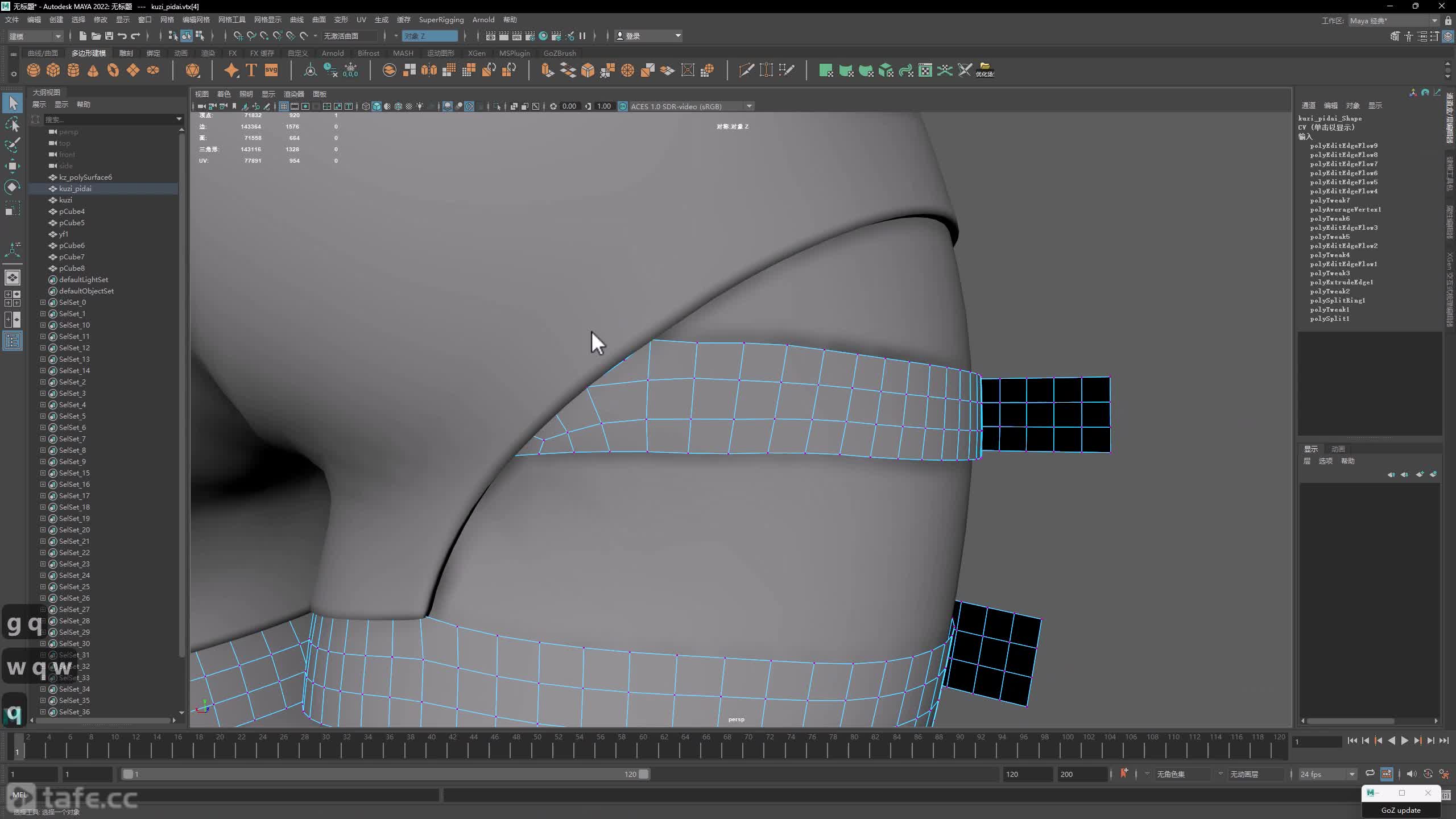The height and width of the screenshot is (819, 1456).
Task: Select kz_polySurface6 in the outliner
Action: pos(85,177)
